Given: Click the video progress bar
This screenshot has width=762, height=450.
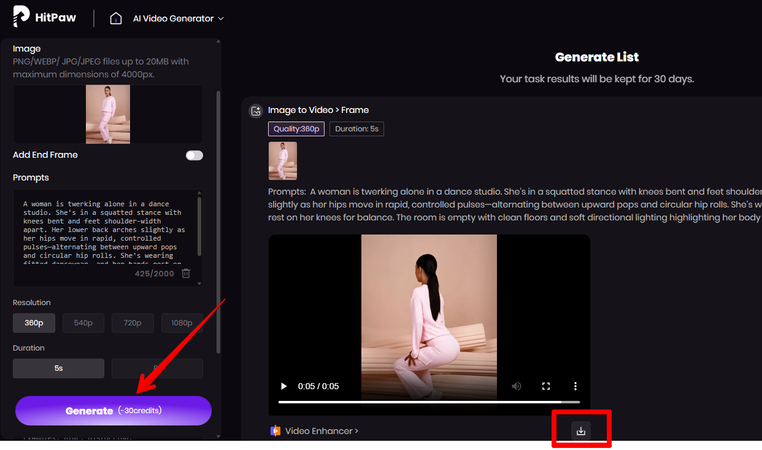Looking at the screenshot, I should pos(429,402).
